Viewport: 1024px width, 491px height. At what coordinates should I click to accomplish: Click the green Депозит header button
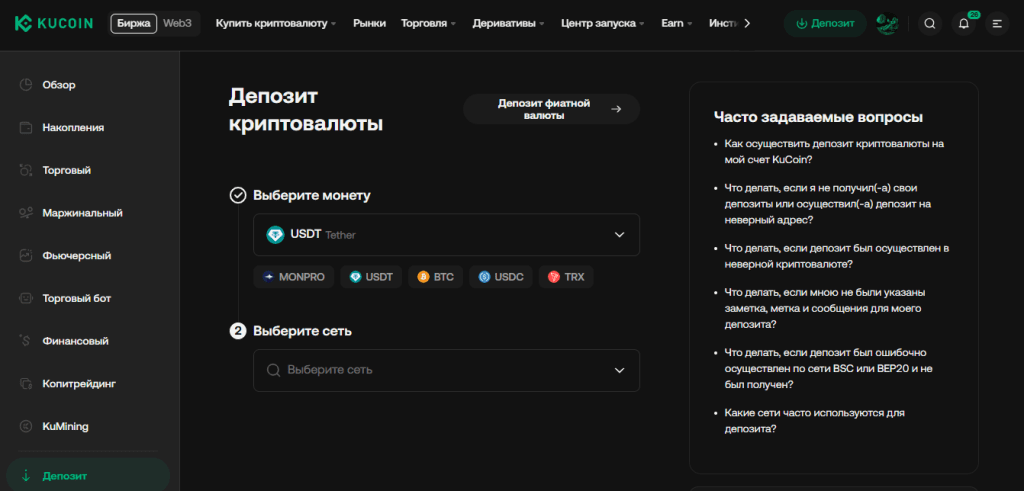(825, 24)
